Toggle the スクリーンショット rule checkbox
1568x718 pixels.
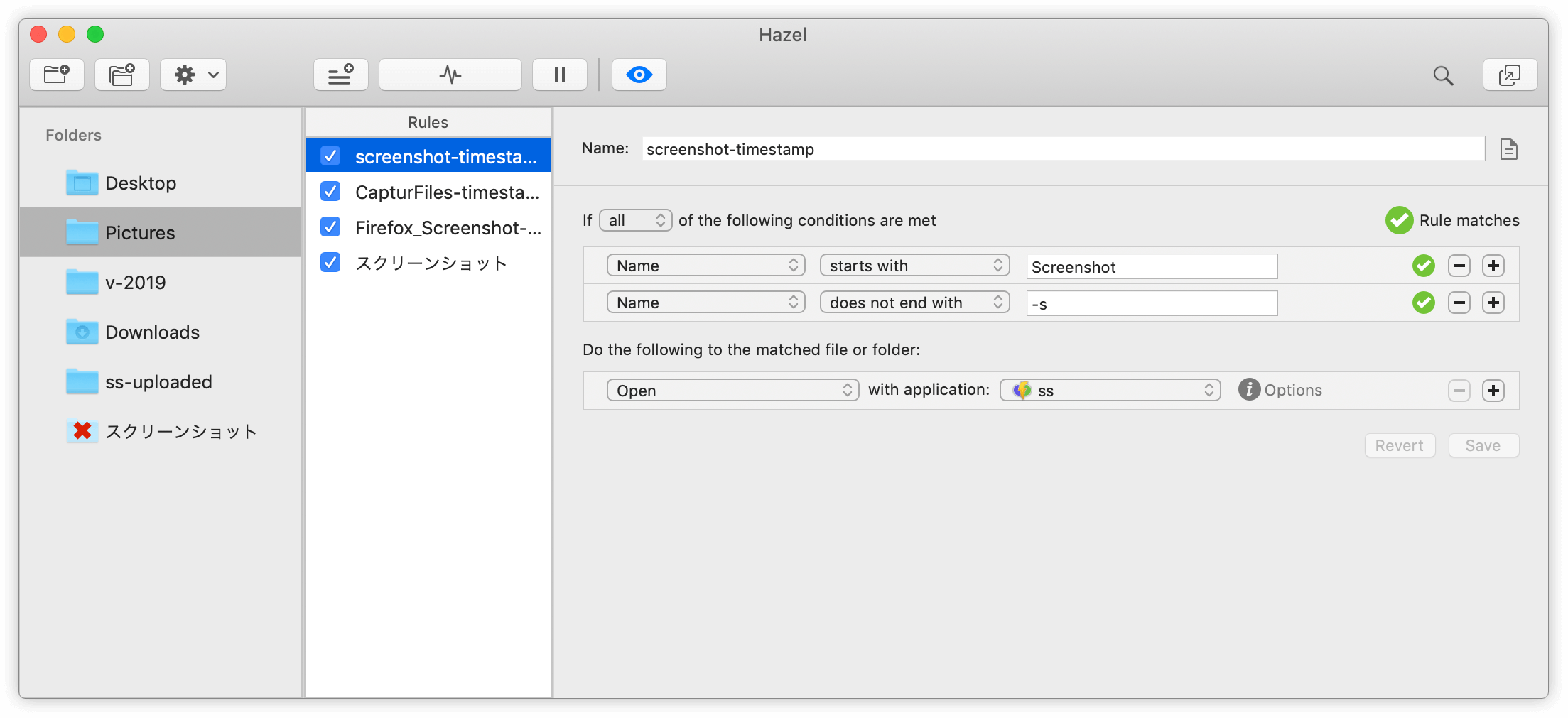330,262
